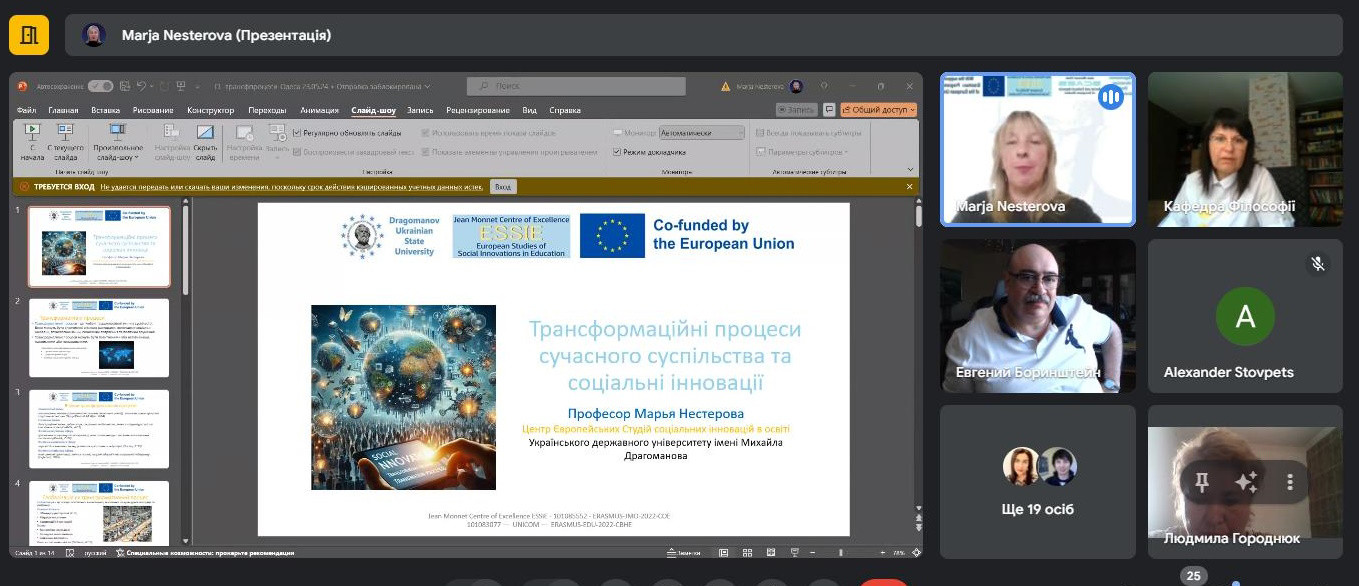The height and width of the screenshot is (586, 1359).
Task: Toggle the 'Режим докладчика' checkbox
Action: pyautogui.click(x=617, y=152)
